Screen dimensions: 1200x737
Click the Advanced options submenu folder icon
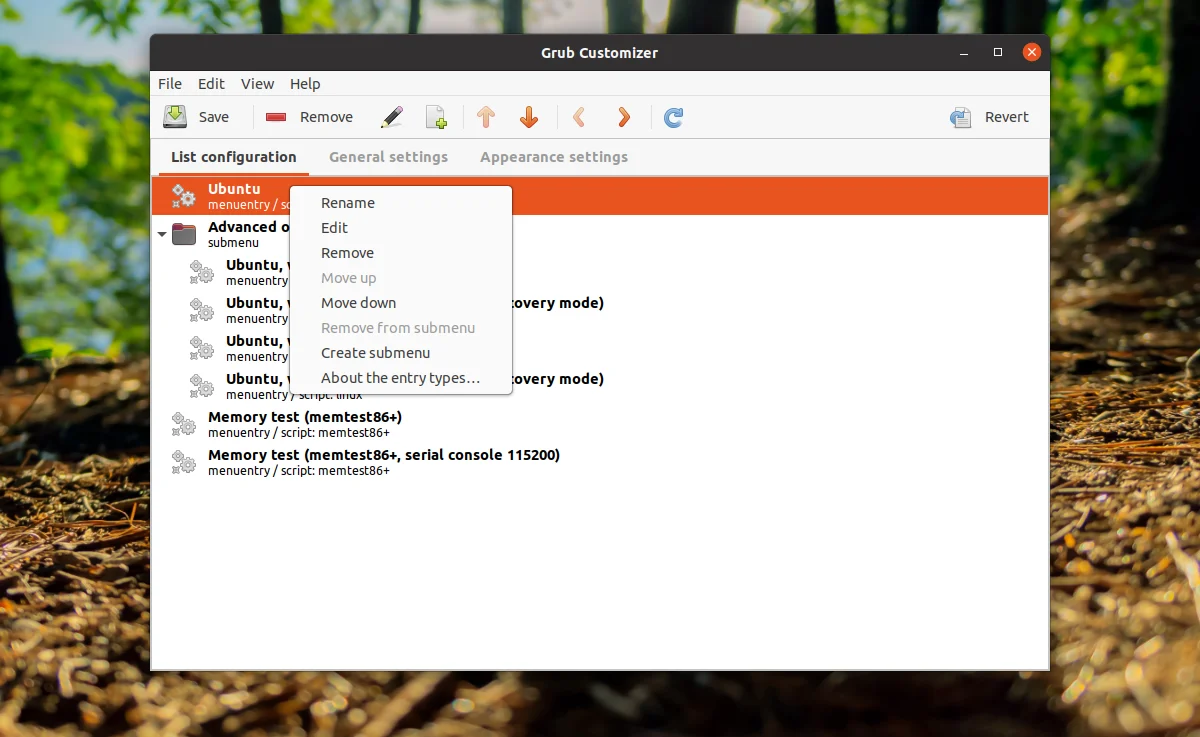tap(184, 234)
